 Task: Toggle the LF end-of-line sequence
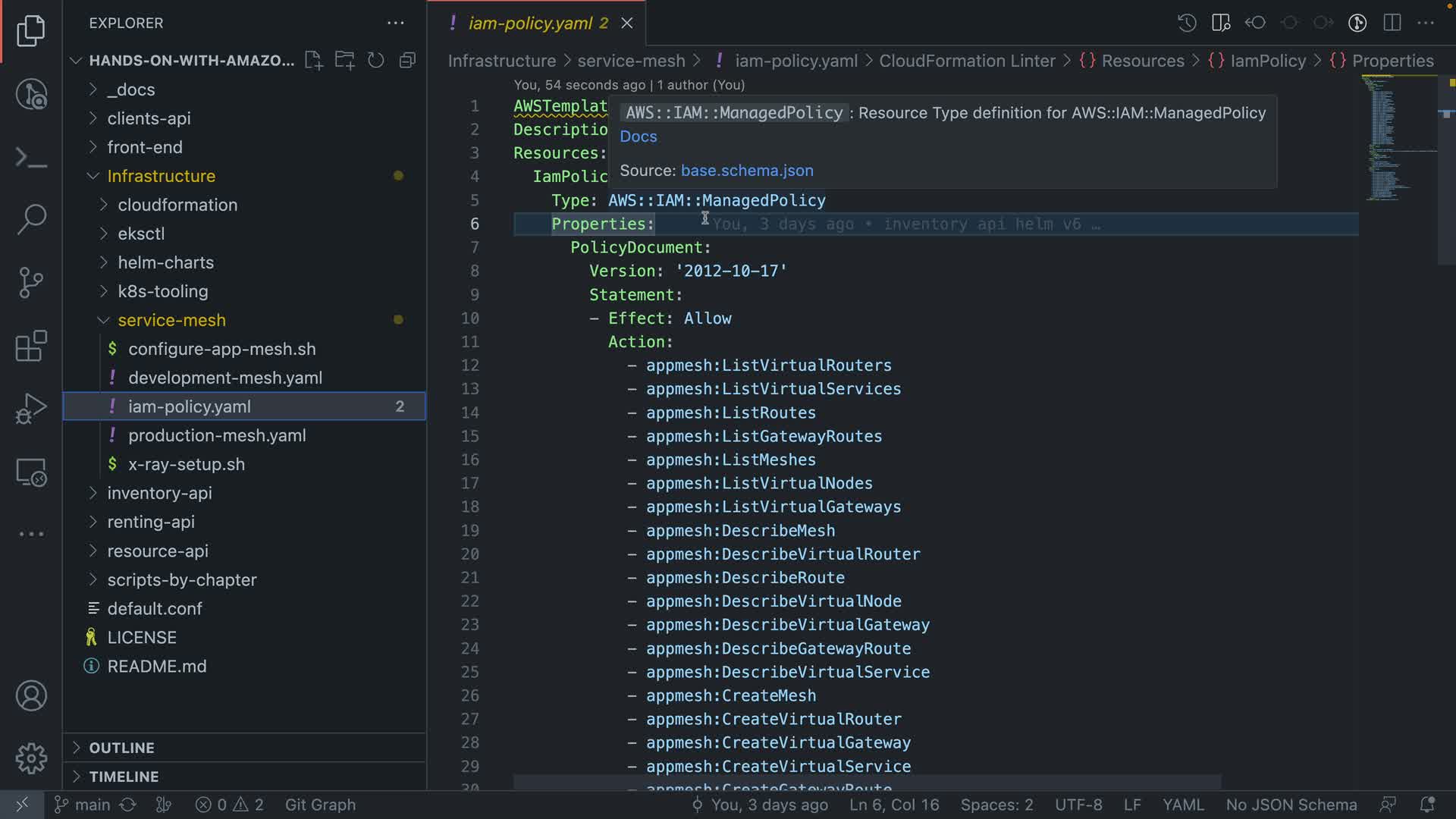[1131, 805]
